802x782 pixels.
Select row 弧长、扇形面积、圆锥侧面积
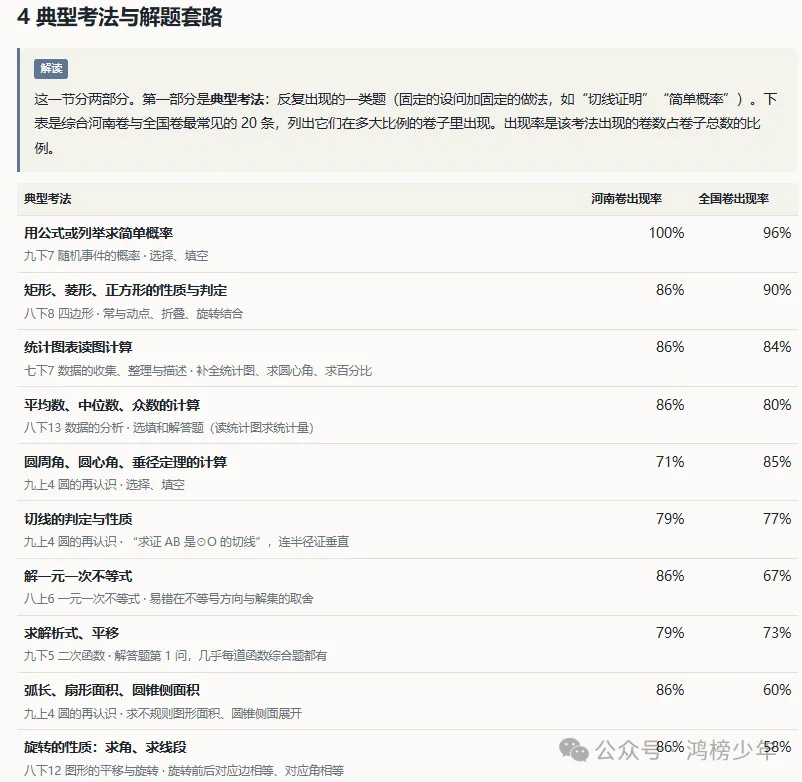coord(407,702)
